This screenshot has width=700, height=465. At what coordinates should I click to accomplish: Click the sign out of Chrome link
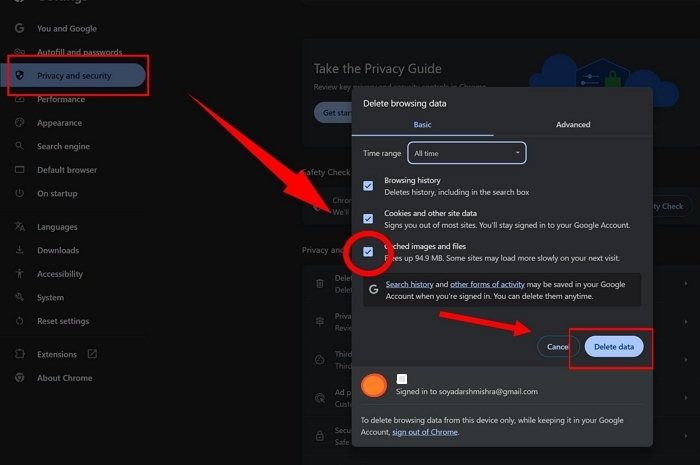coord(425,432)
